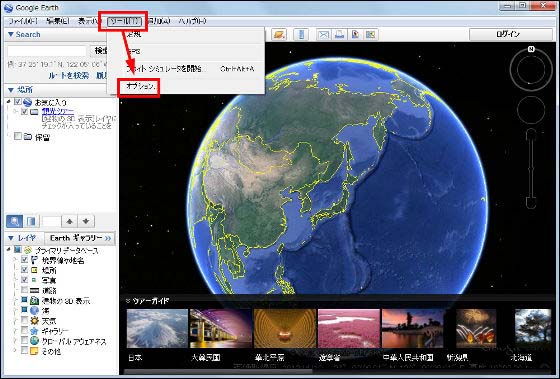Open the 北海道 tour thumbnail
The width and height of the screenshot is (560, 379).
(x=533, y=329)
